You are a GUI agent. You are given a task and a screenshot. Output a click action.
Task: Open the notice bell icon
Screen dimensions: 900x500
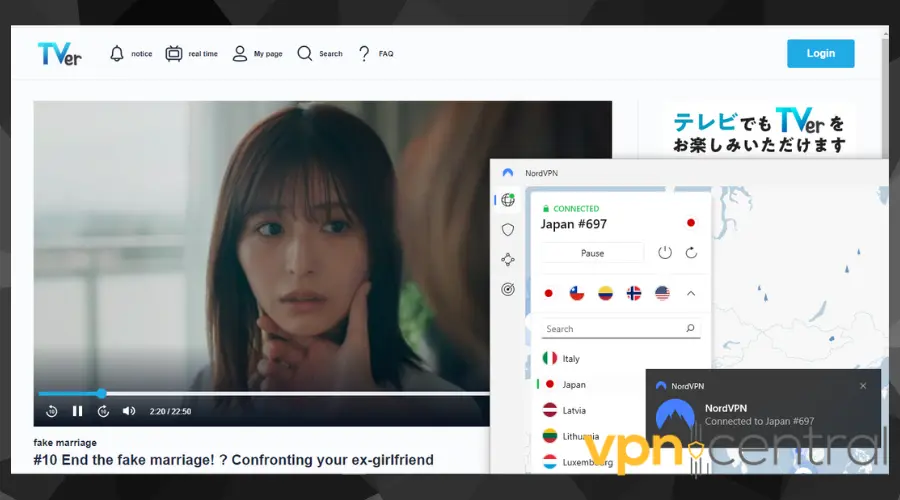(117, 53)
